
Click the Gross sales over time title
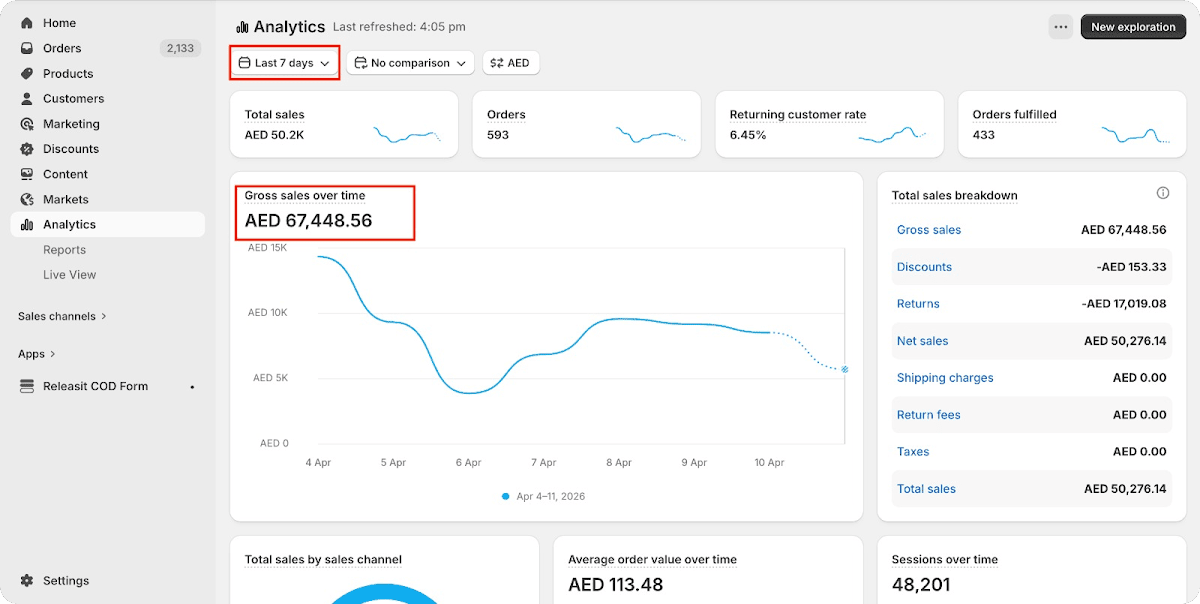click(305, 196)
